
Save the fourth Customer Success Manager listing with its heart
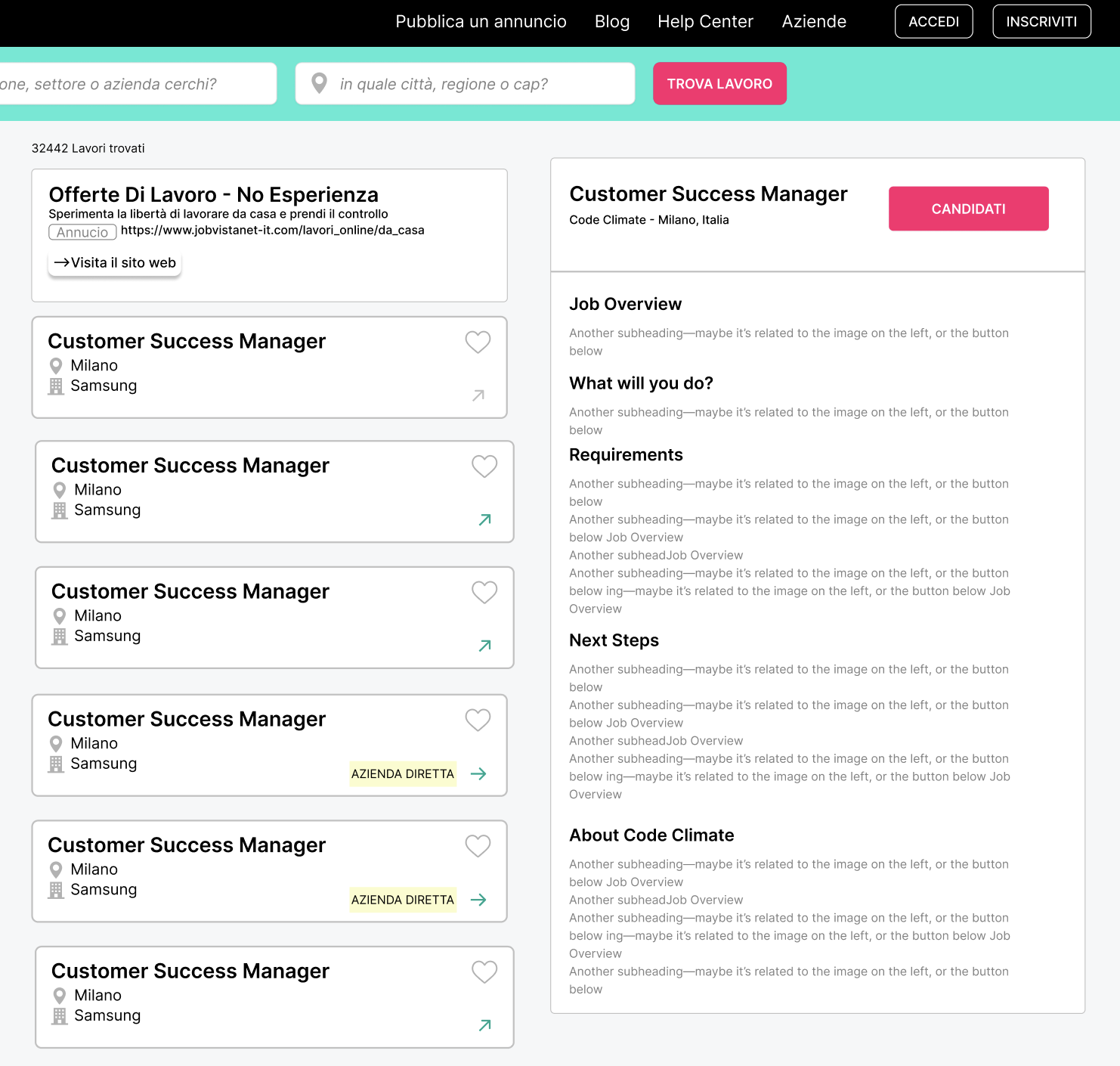click(478, 720)
